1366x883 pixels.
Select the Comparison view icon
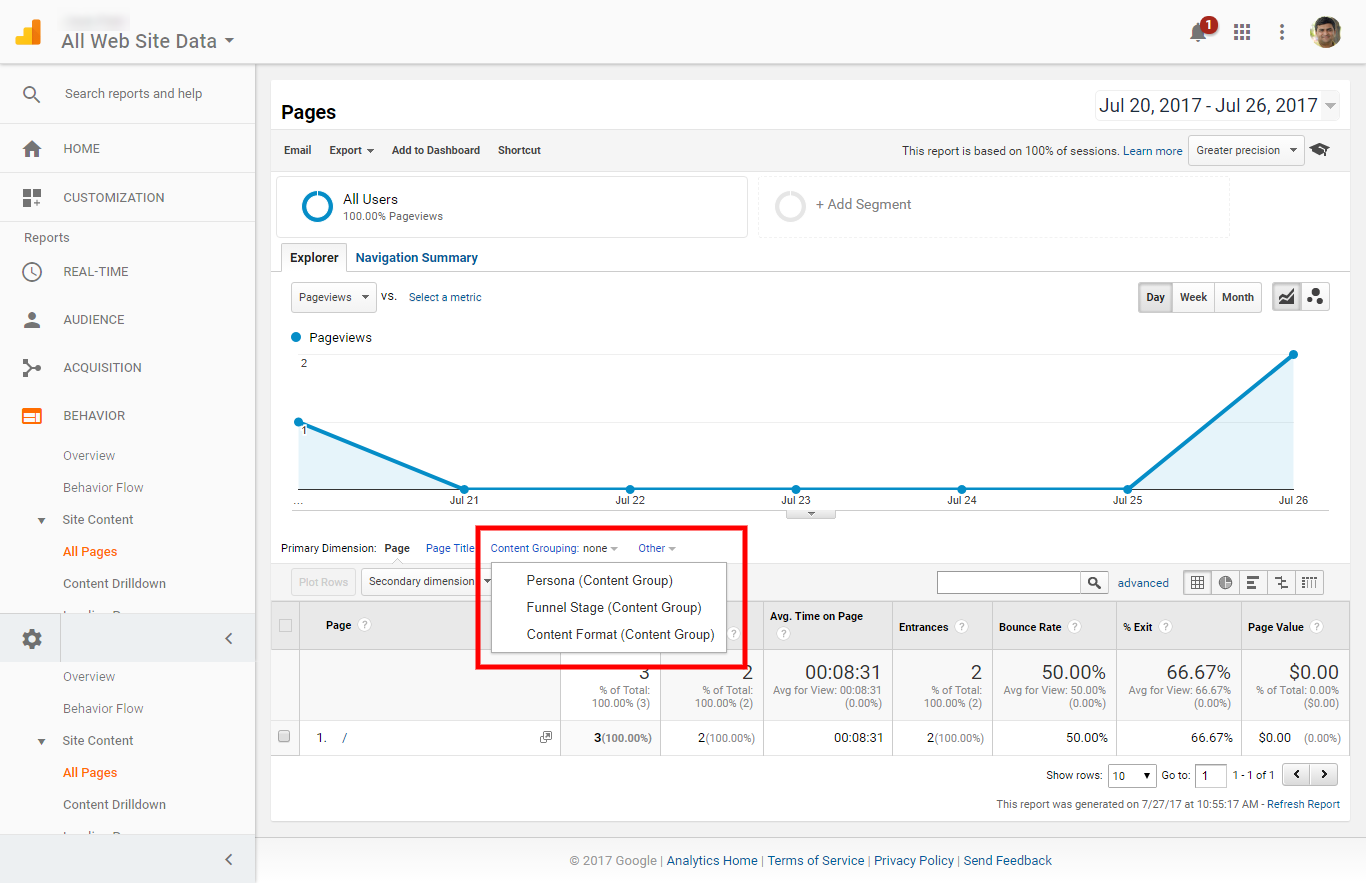click(x=1281, y=582)
